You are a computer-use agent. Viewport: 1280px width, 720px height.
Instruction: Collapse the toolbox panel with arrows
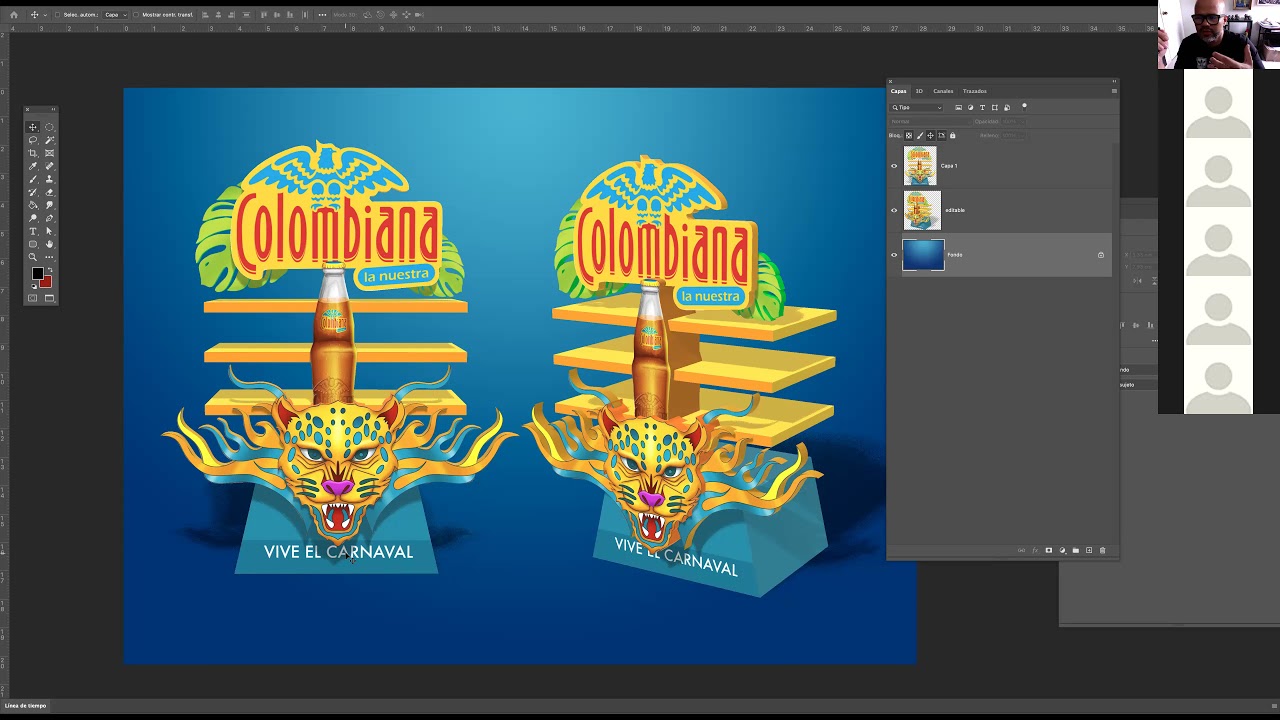point(53,109)
